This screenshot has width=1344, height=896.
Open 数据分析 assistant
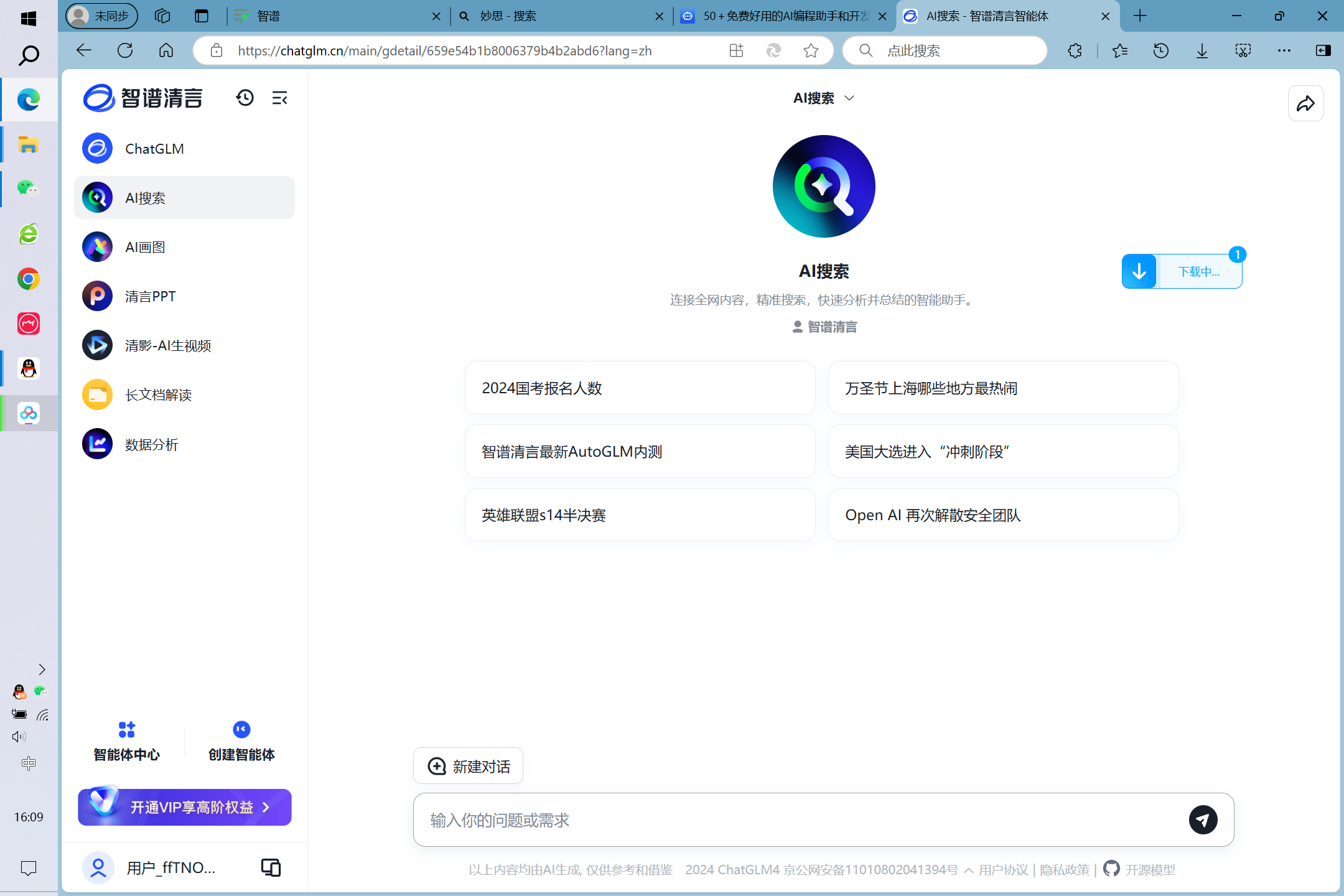[x=184, y=444]
